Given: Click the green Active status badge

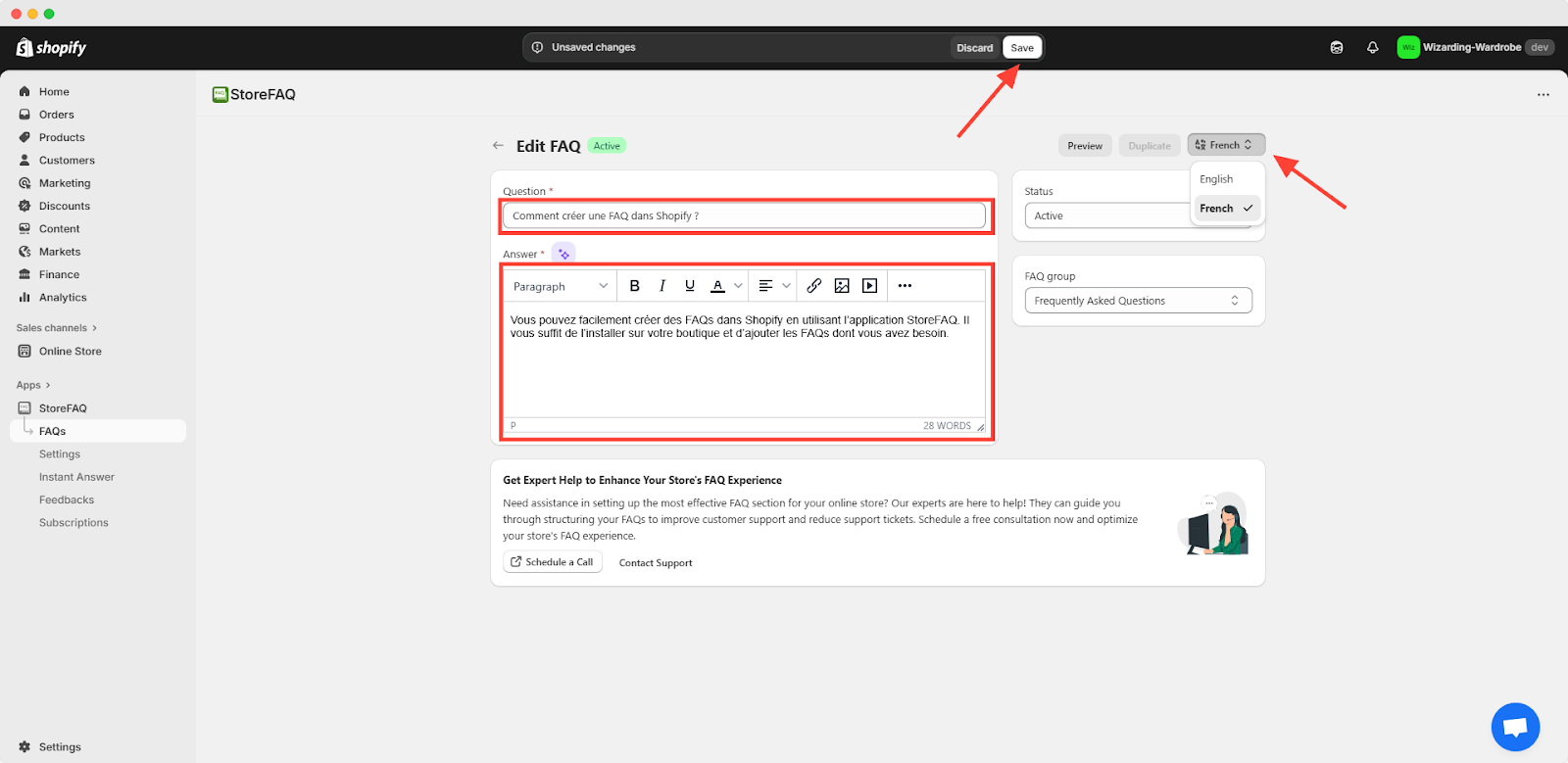Looking at the screenshot, I should tap(607, 146).
